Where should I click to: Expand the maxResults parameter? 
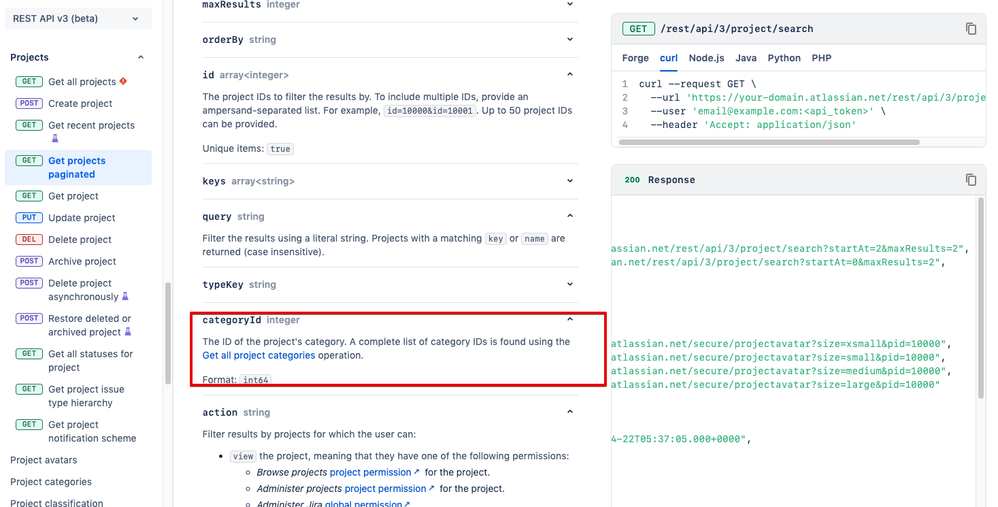tap(570, 4)
